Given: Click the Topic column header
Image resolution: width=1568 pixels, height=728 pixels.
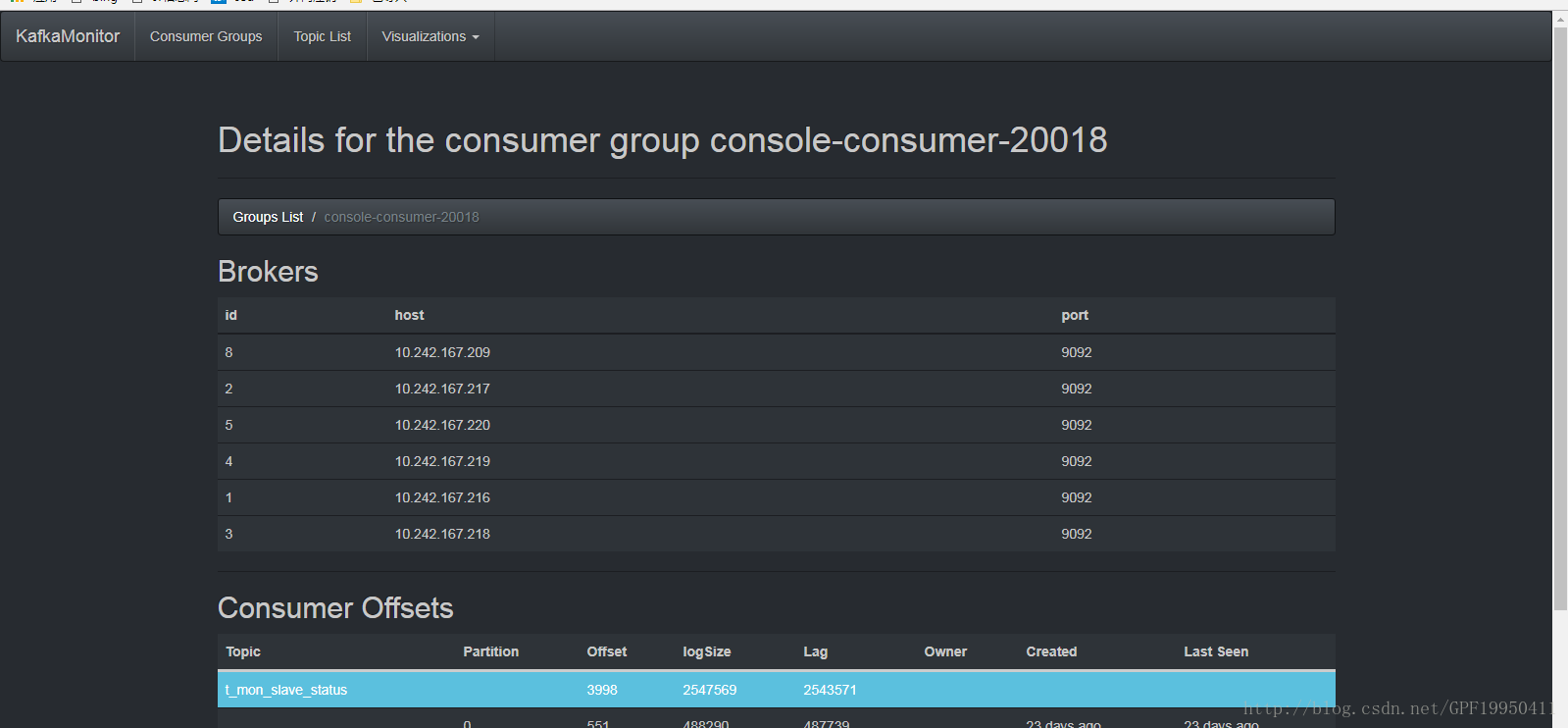Looking at the screenshot, I should pos(243,651).
